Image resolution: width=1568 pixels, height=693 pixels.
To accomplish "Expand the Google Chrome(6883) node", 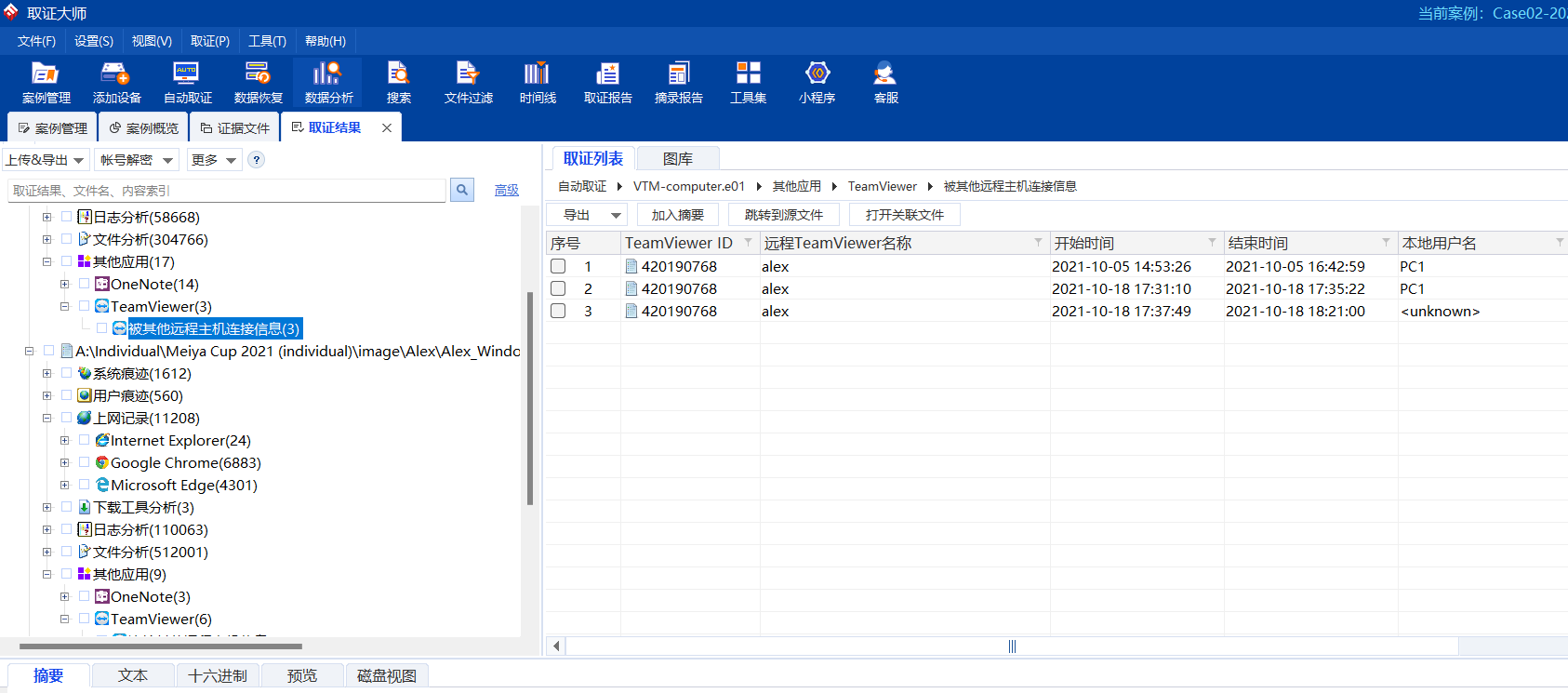I will (x=64, y=462).
